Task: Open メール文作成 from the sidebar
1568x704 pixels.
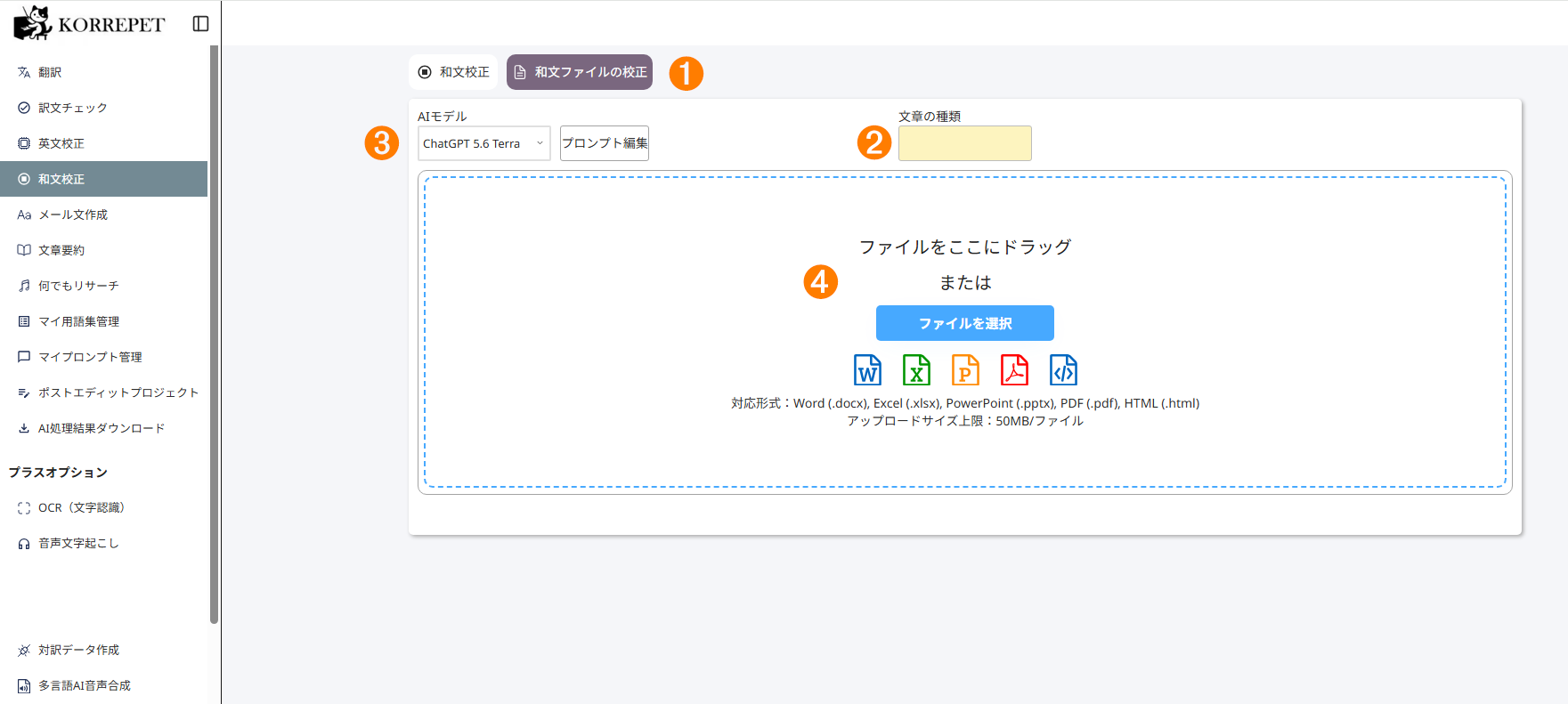Action: tap(103, 214)
